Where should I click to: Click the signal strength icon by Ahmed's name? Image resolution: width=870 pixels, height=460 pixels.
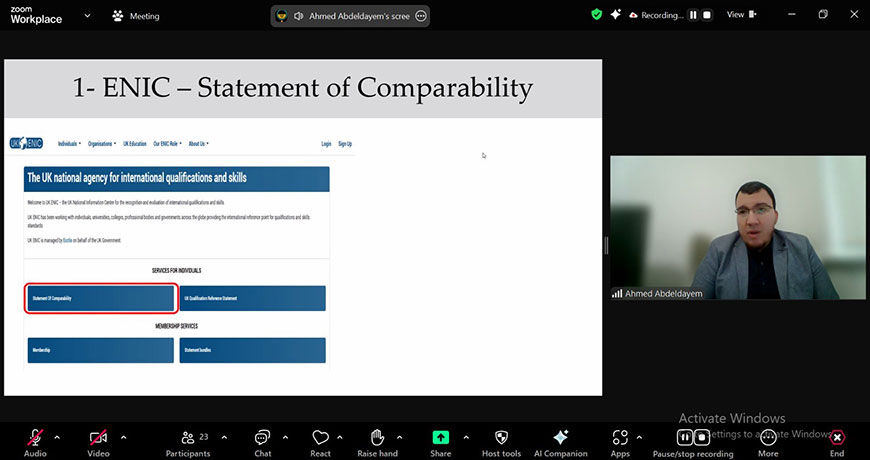[x=617, y=294]
